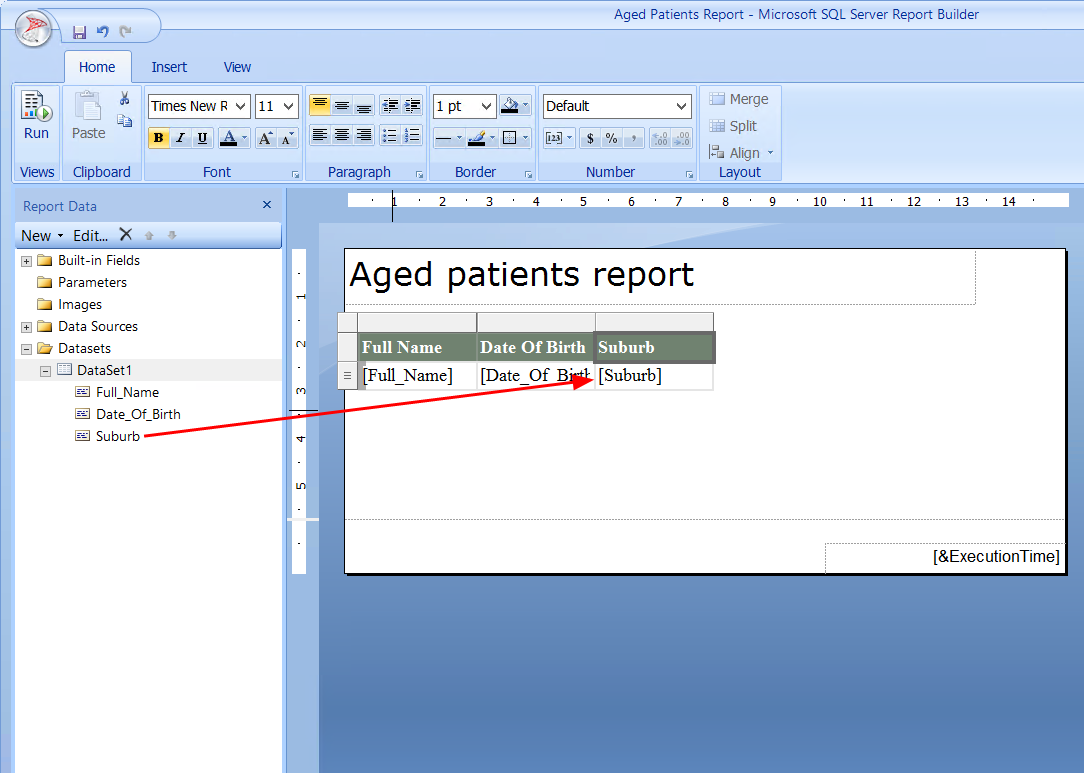Open the Report Builder application button
Screen dimensions: 1084x773
[x=32, y=29]
